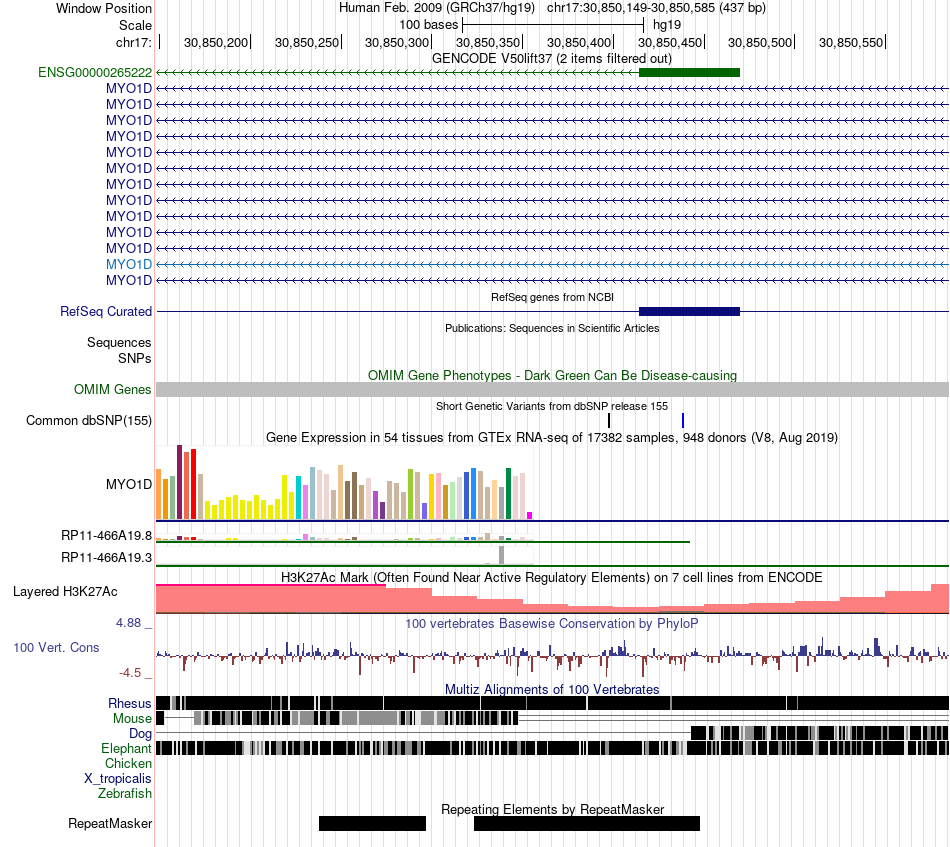Viewport: 950px width, 847px height.
Task: Click the light-blue MYO1D transcript label
Action: tap(128, 264)
